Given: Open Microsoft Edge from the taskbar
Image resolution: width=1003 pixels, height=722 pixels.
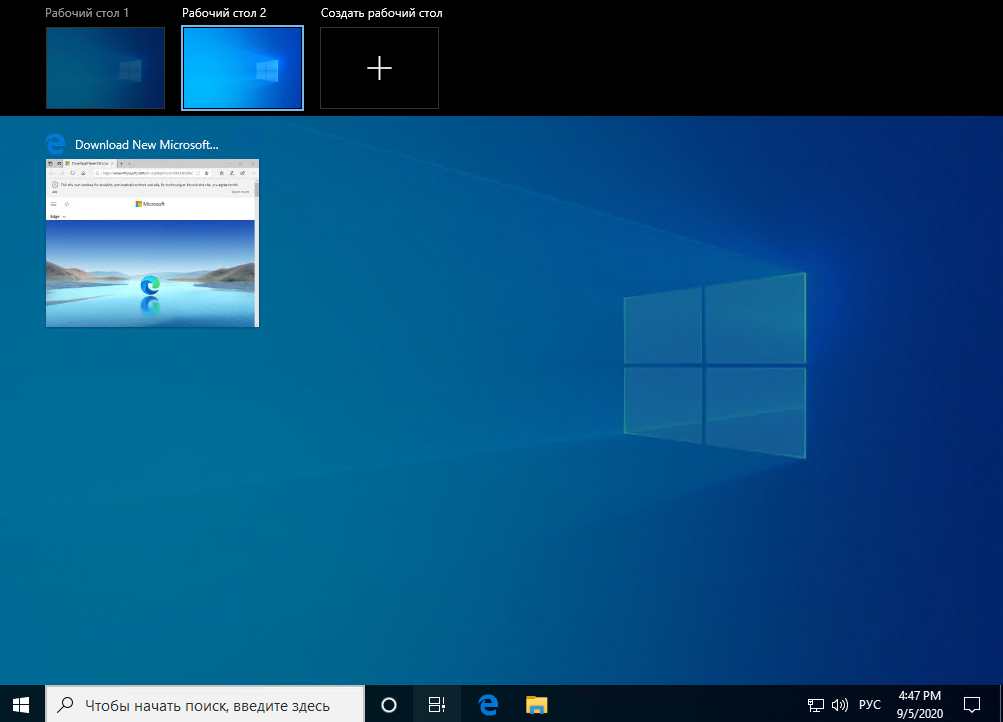Looking at the screenshot, I should [x=488, y=704].
